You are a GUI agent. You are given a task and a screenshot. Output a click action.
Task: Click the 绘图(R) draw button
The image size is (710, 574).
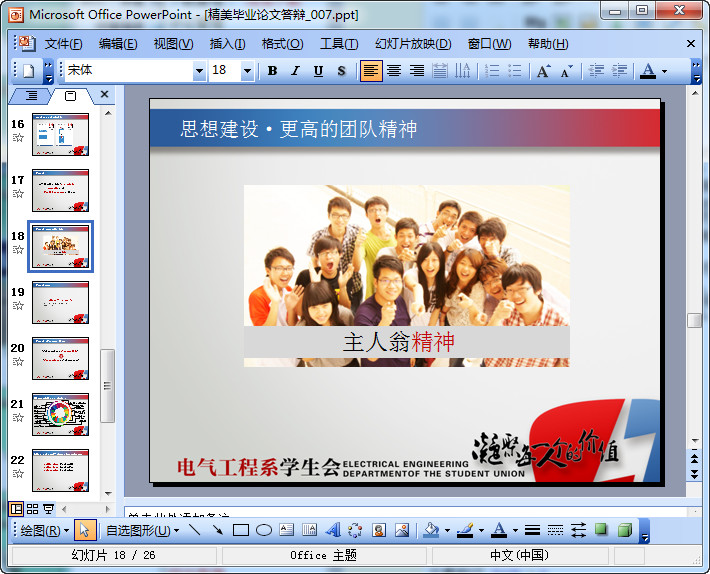pyautogui.click(x=45, y=530)
